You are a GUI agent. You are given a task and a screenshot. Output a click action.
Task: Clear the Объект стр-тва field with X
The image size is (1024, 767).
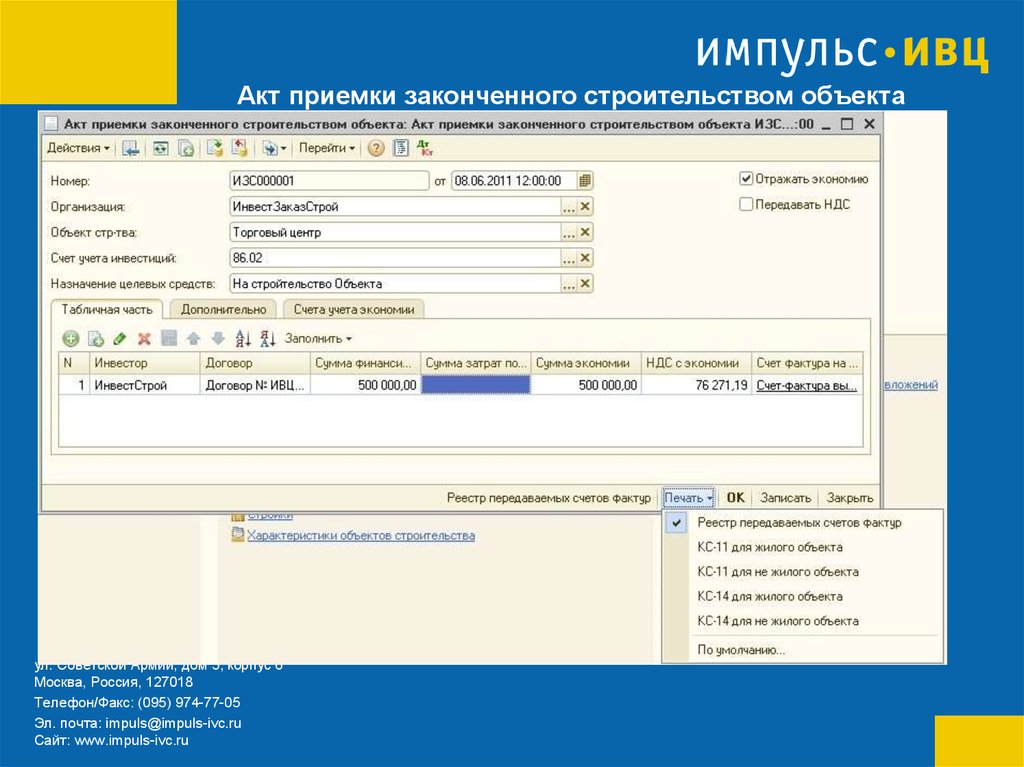pos(585,232)
